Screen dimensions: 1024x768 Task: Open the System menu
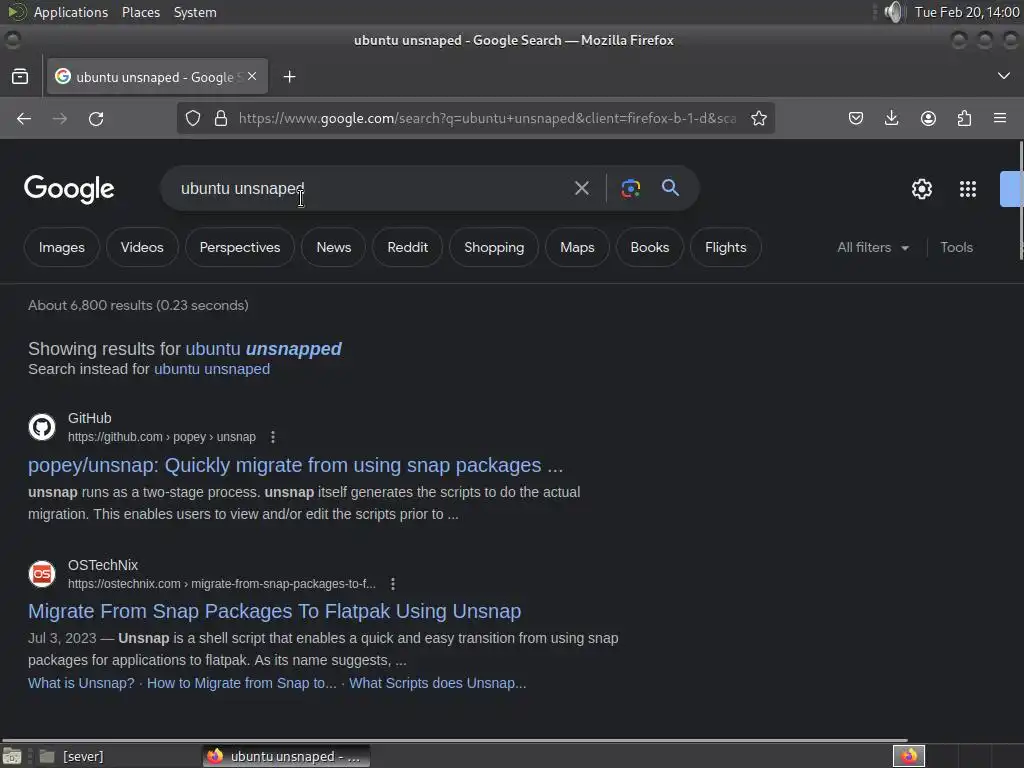pyautogui.click(x=195, y=12)
